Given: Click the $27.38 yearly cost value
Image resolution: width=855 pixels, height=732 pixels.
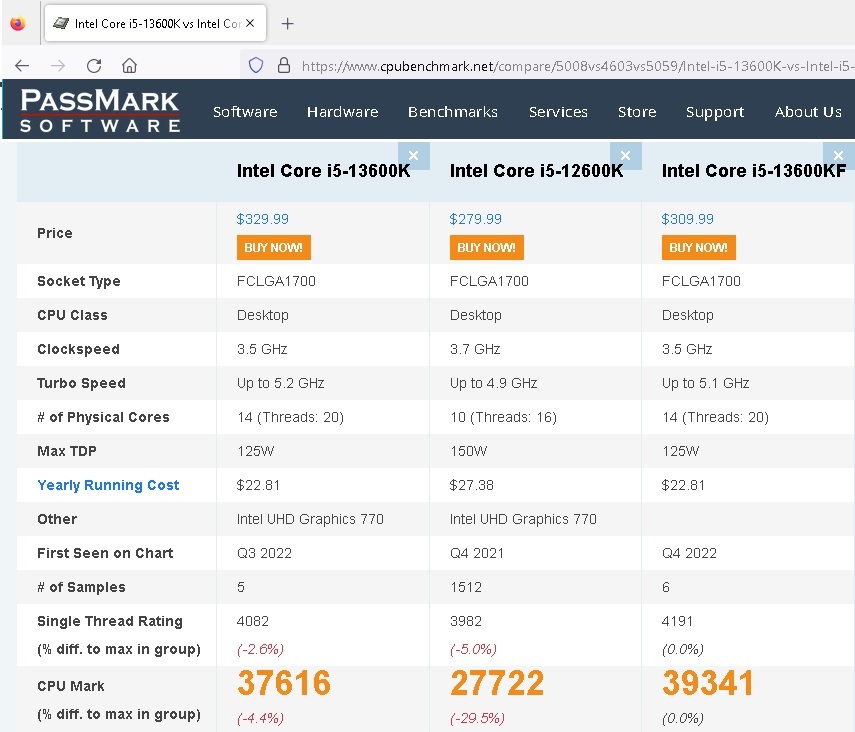Looking at the screenshot, I should click(471, 485).
